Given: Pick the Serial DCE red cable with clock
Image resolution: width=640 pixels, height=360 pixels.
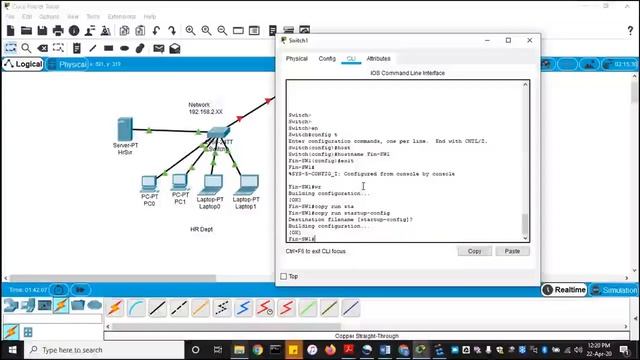Looking at the screenshot, I should pos(265,308).
